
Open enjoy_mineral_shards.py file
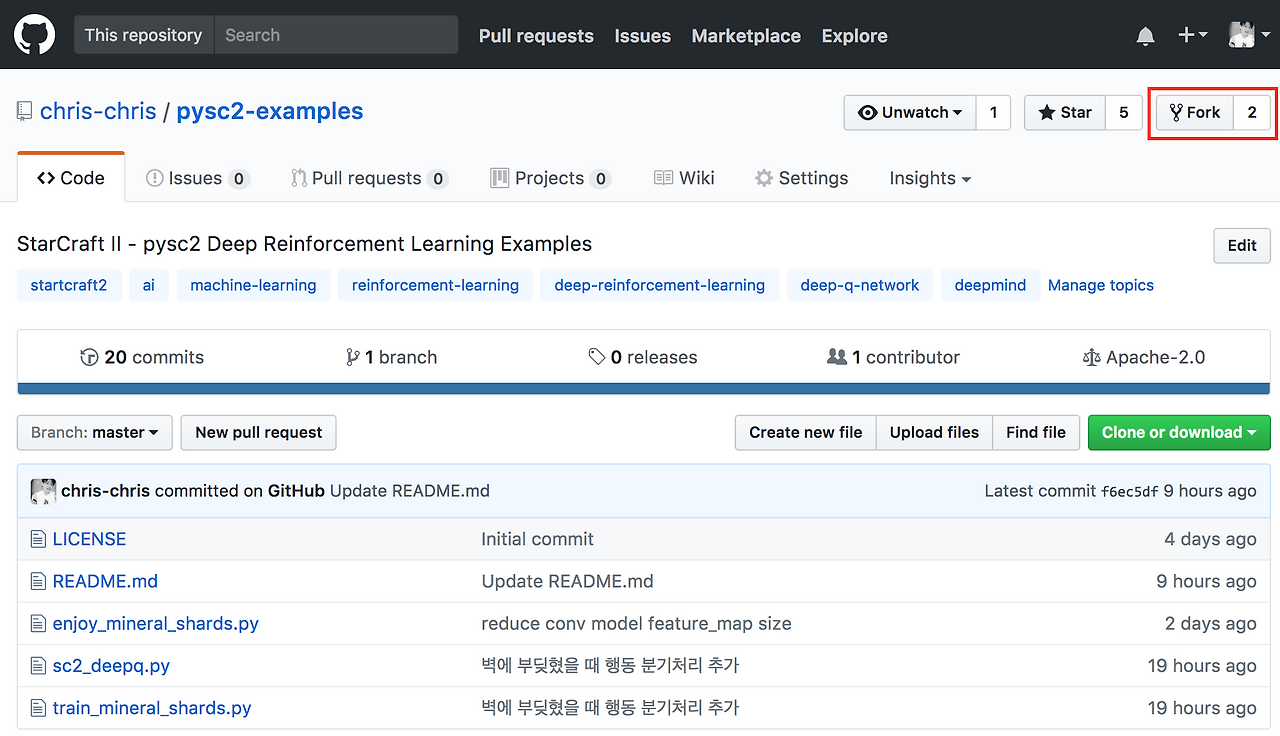click(x=156, y=623)
